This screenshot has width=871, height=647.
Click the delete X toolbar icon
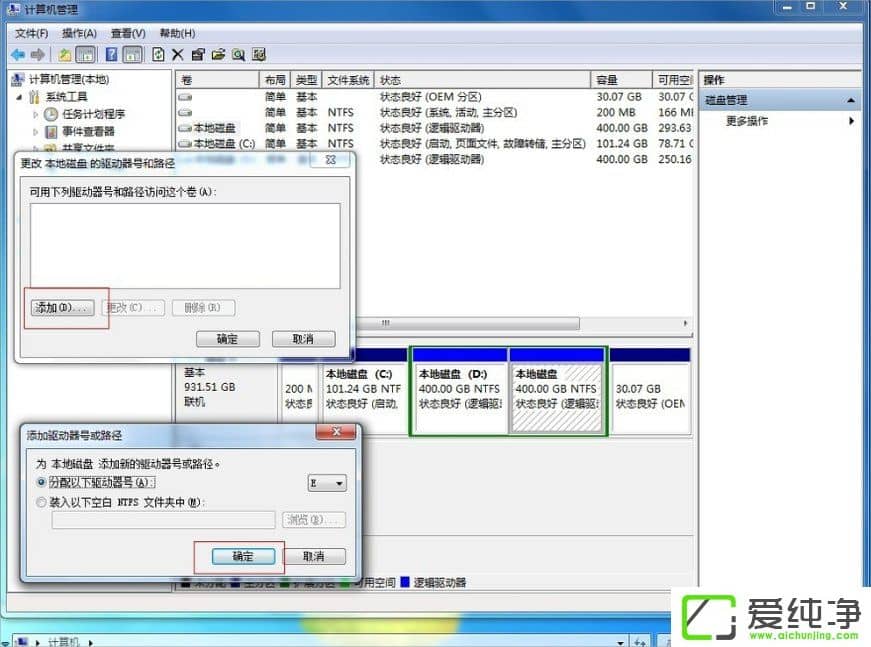pyautogui.click(x=178, y=55)
